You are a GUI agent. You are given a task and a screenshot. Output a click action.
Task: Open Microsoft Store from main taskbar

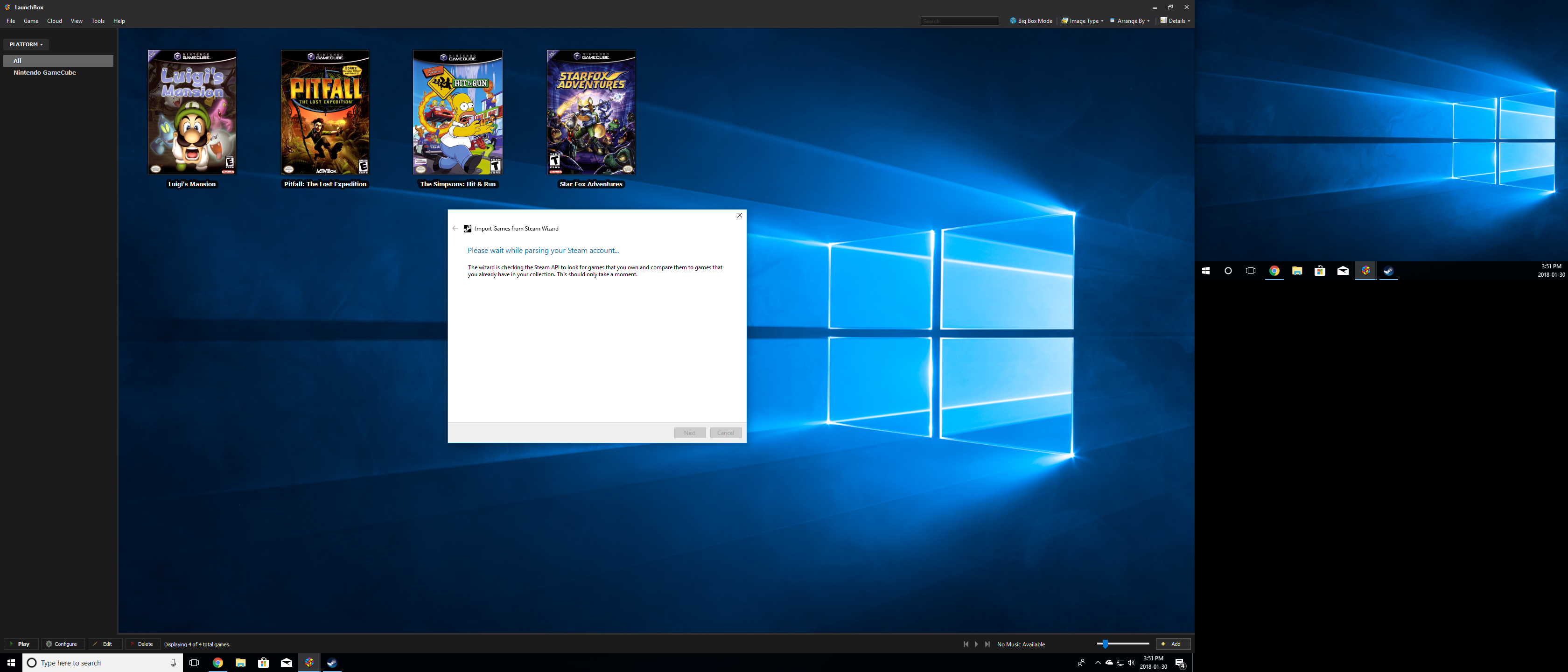[x=264, y=663]
